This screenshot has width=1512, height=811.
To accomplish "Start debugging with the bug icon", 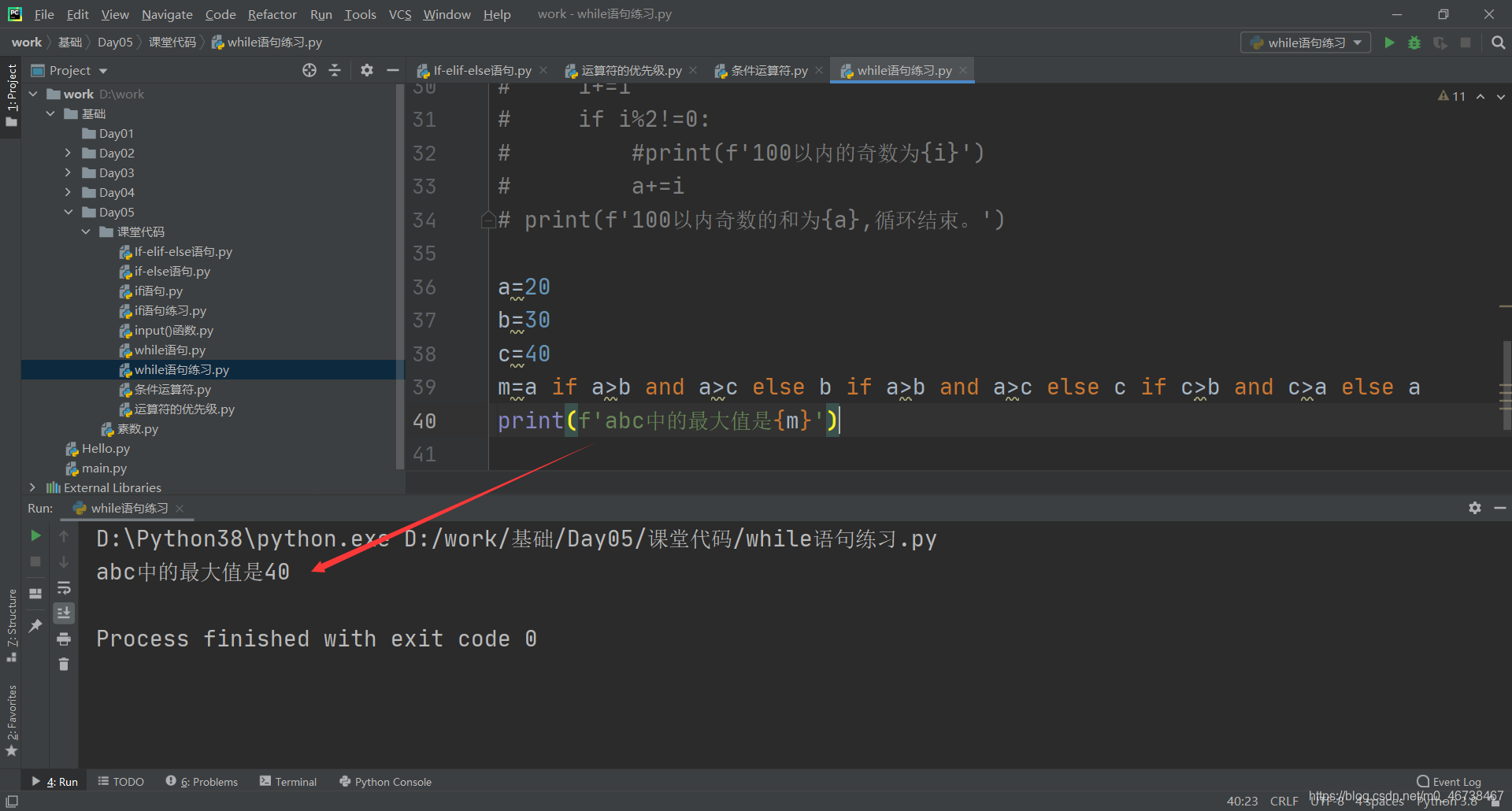I will pos(1414,43).
